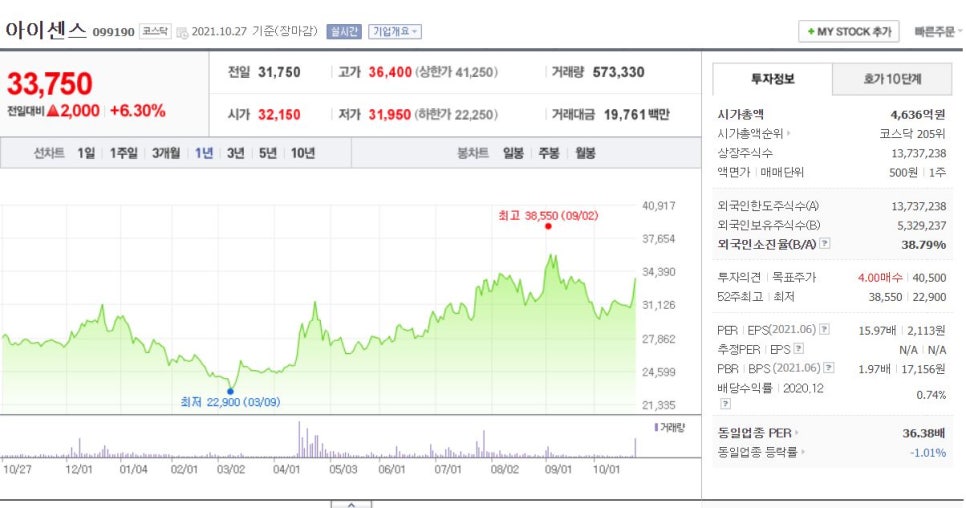Image resolution: width=966 pixels, height=508 pixels.
Task: Click the blue 최저 22,900 marker
Action: click(230, 391)
